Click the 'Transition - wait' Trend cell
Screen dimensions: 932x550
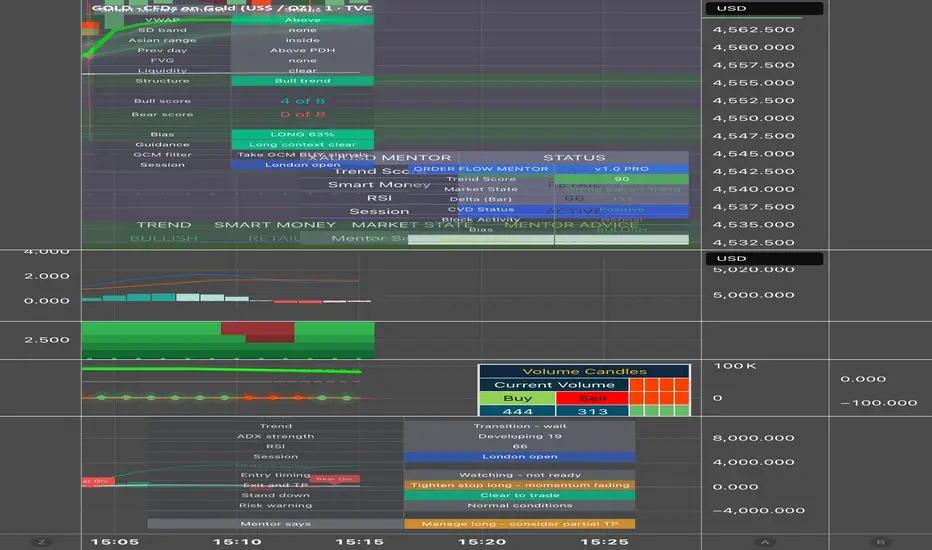click(519, 426)
